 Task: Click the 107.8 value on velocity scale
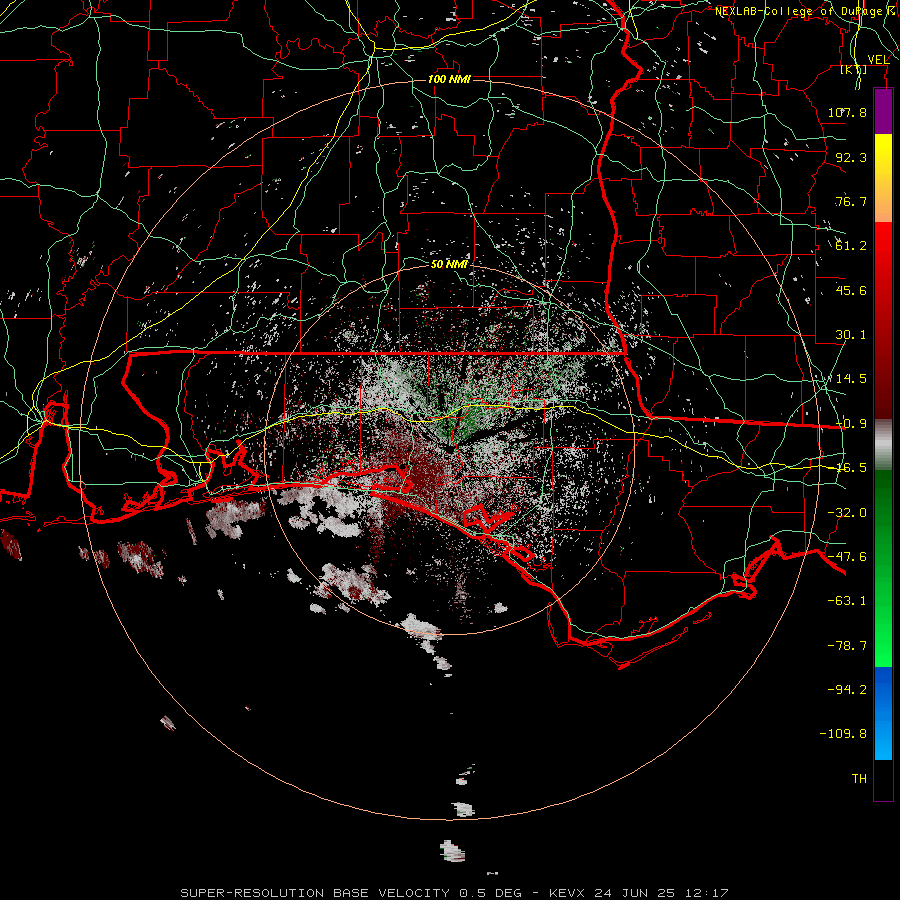(847, 112)
